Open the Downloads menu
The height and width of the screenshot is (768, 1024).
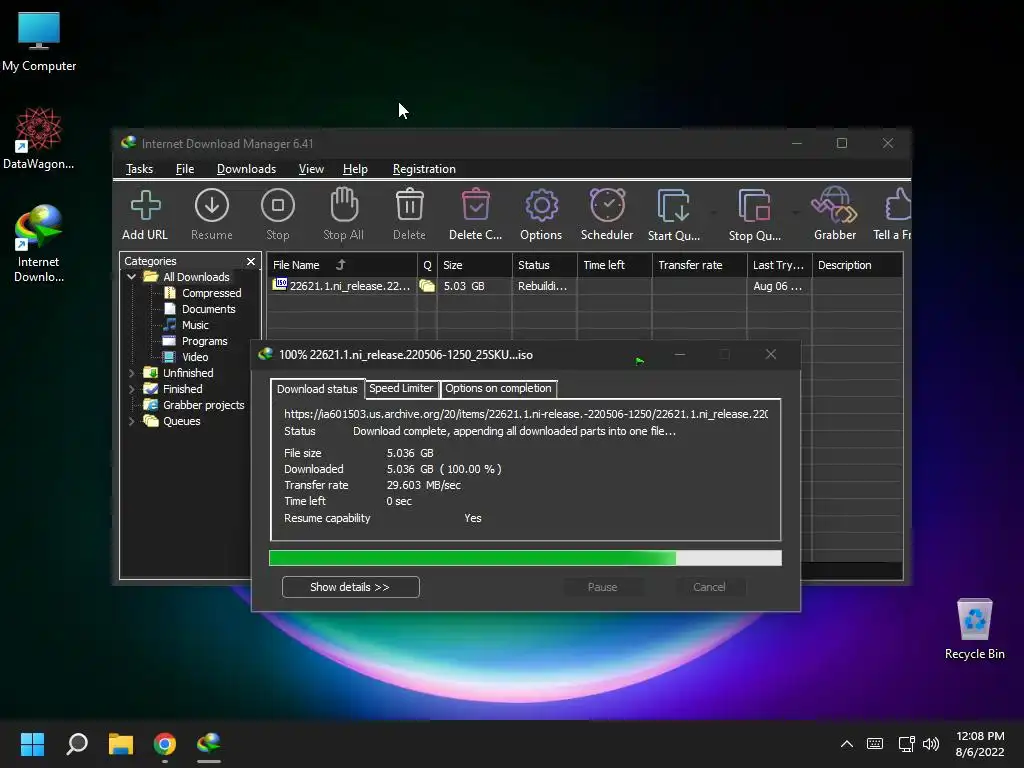(246, 169)
